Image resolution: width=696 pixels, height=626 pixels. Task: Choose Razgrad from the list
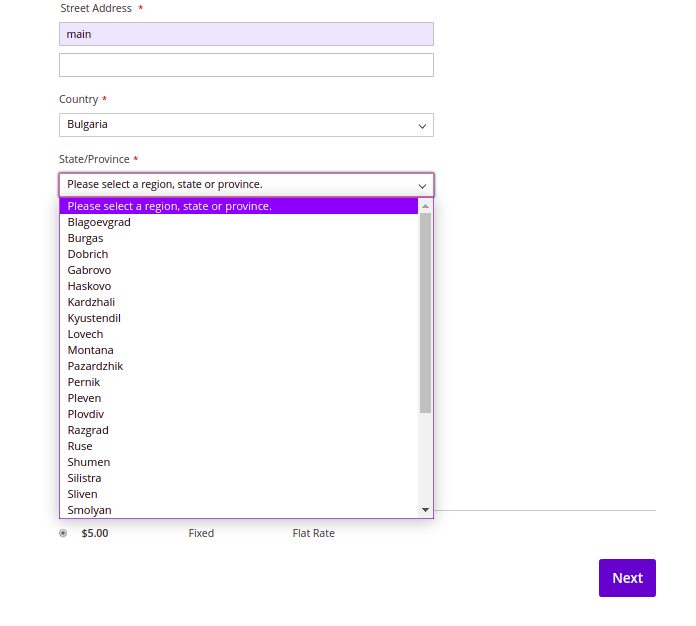239,430
